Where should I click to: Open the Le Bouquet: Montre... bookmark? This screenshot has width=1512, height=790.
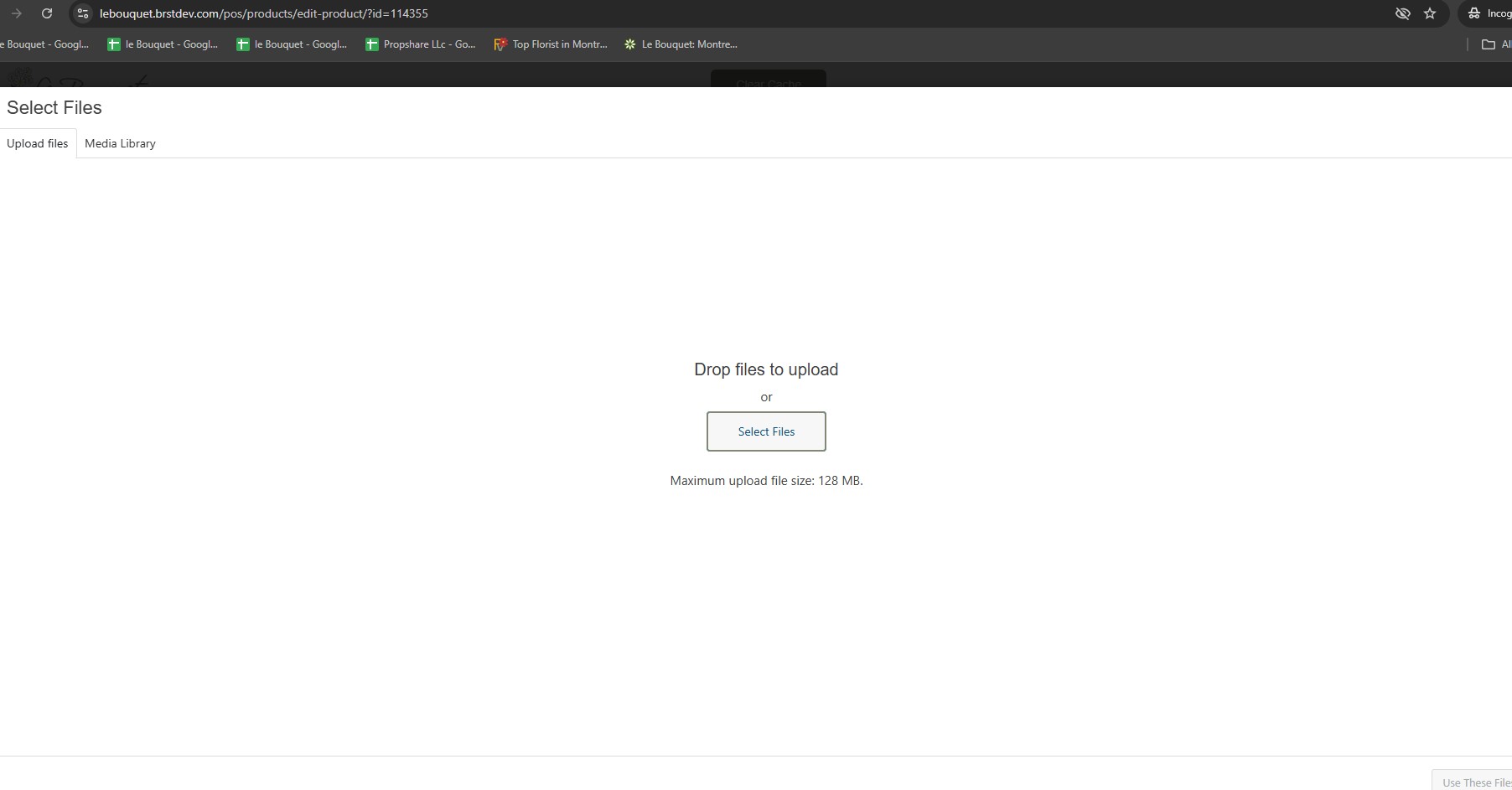(x=681, y=44)
